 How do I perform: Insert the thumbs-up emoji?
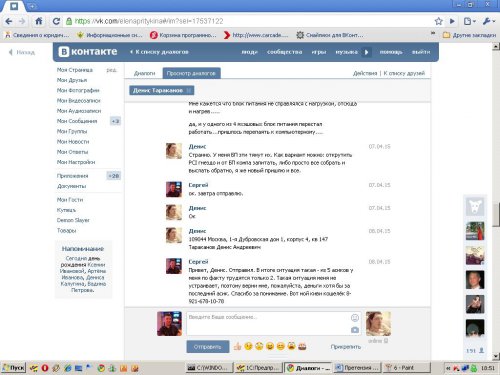coord(237,346)
